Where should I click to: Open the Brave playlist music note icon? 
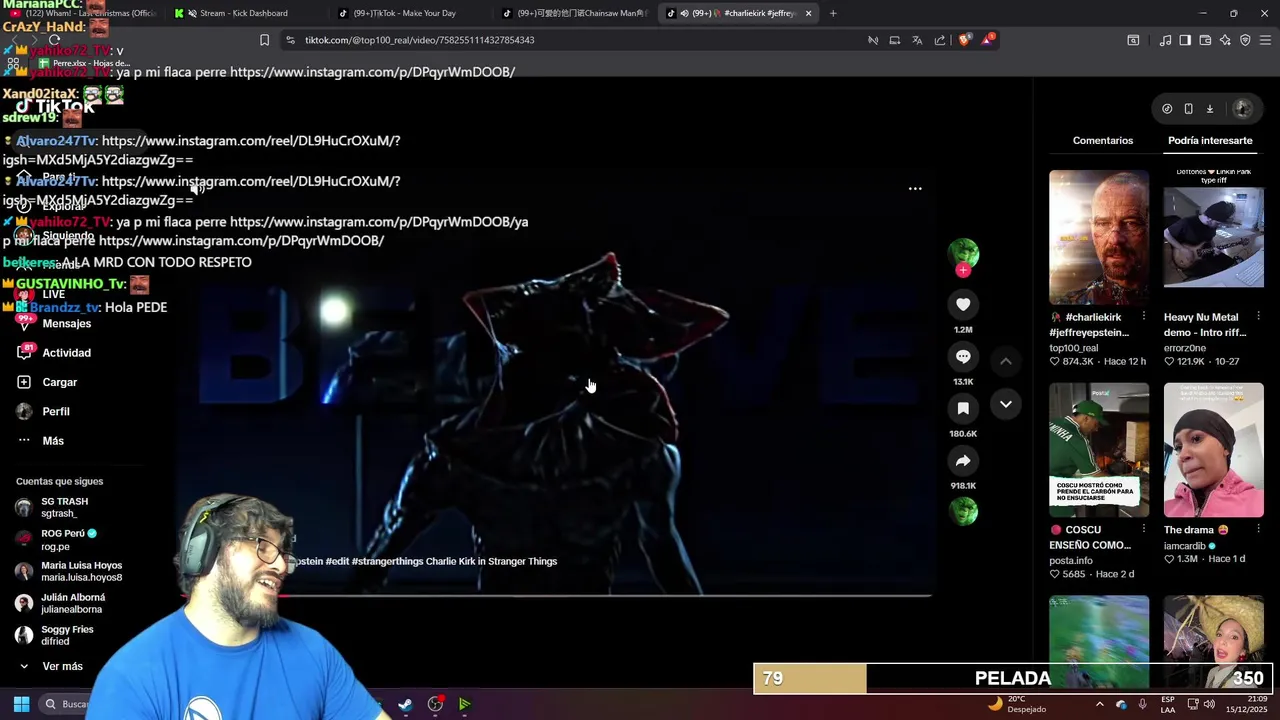[x=1165, y=40]
